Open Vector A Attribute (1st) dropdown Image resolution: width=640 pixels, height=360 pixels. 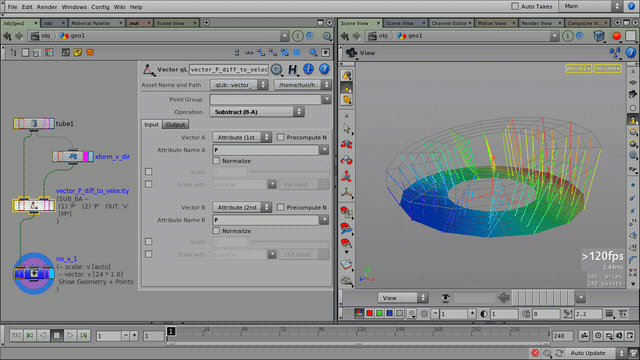pyautogui.click(x=242, y=138)
